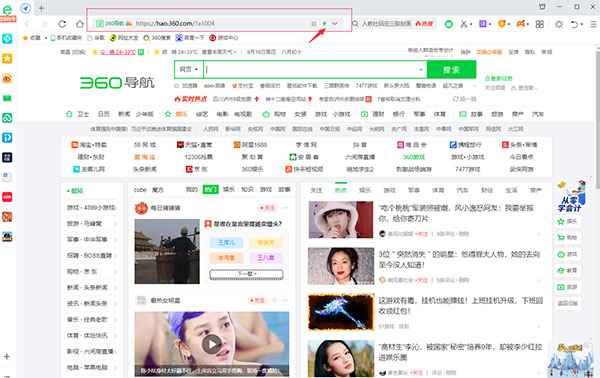Screen dimensions: 600x378
Task: Open more options dots for 每日猜猜猜
Action: [x=285, y=208]
